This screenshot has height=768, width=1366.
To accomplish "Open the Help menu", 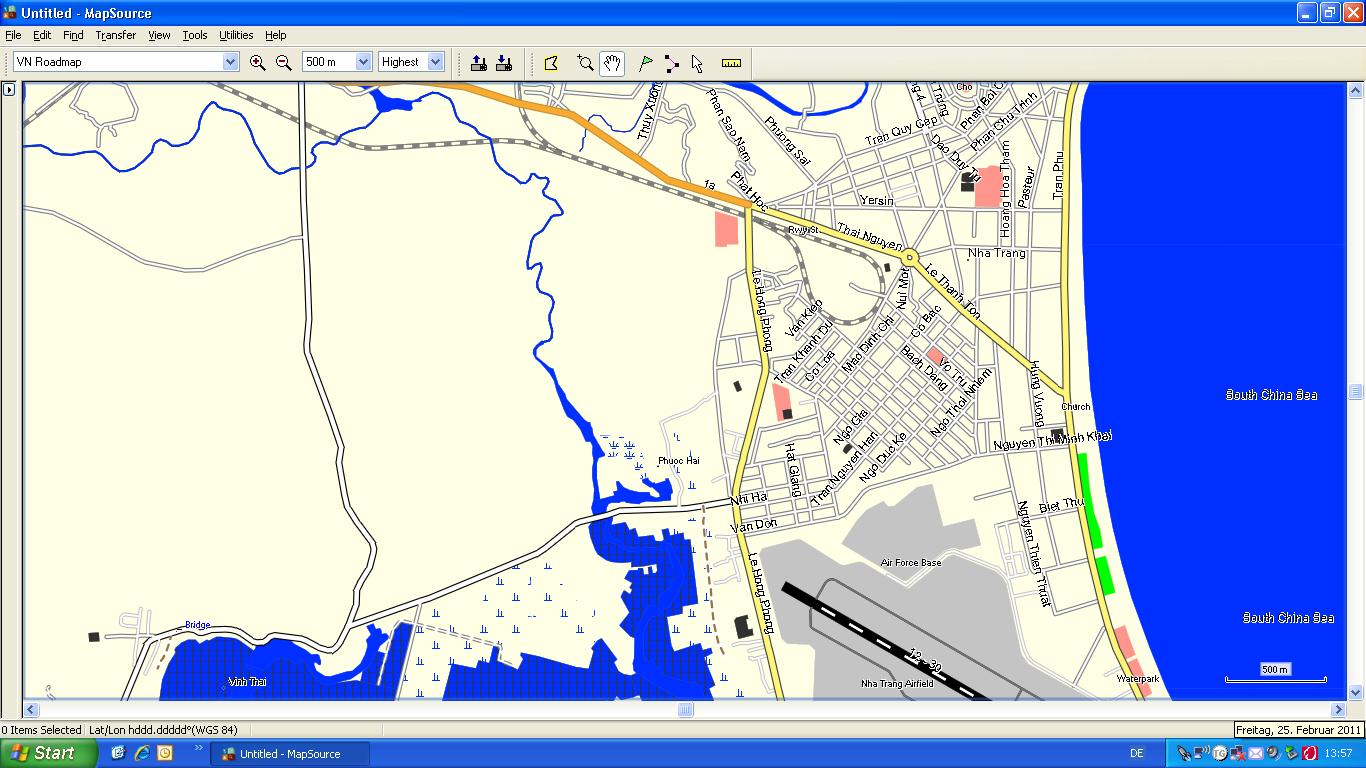I will pyautogui.click(x=276, y=35).
